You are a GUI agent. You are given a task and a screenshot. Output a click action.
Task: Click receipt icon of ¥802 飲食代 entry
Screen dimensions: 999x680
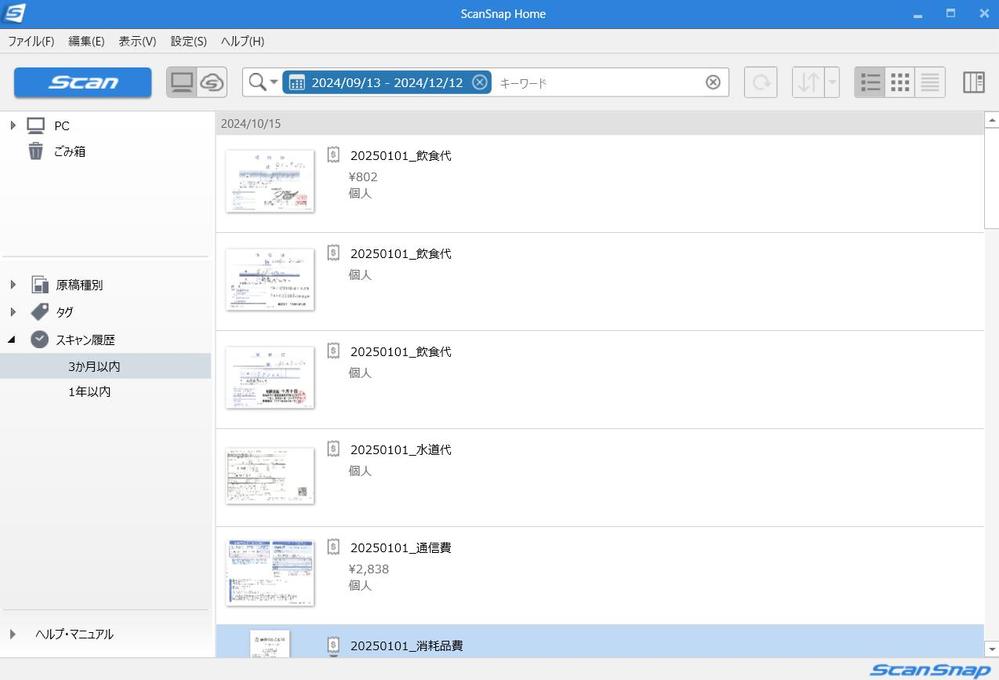click(x=333, y=155)
